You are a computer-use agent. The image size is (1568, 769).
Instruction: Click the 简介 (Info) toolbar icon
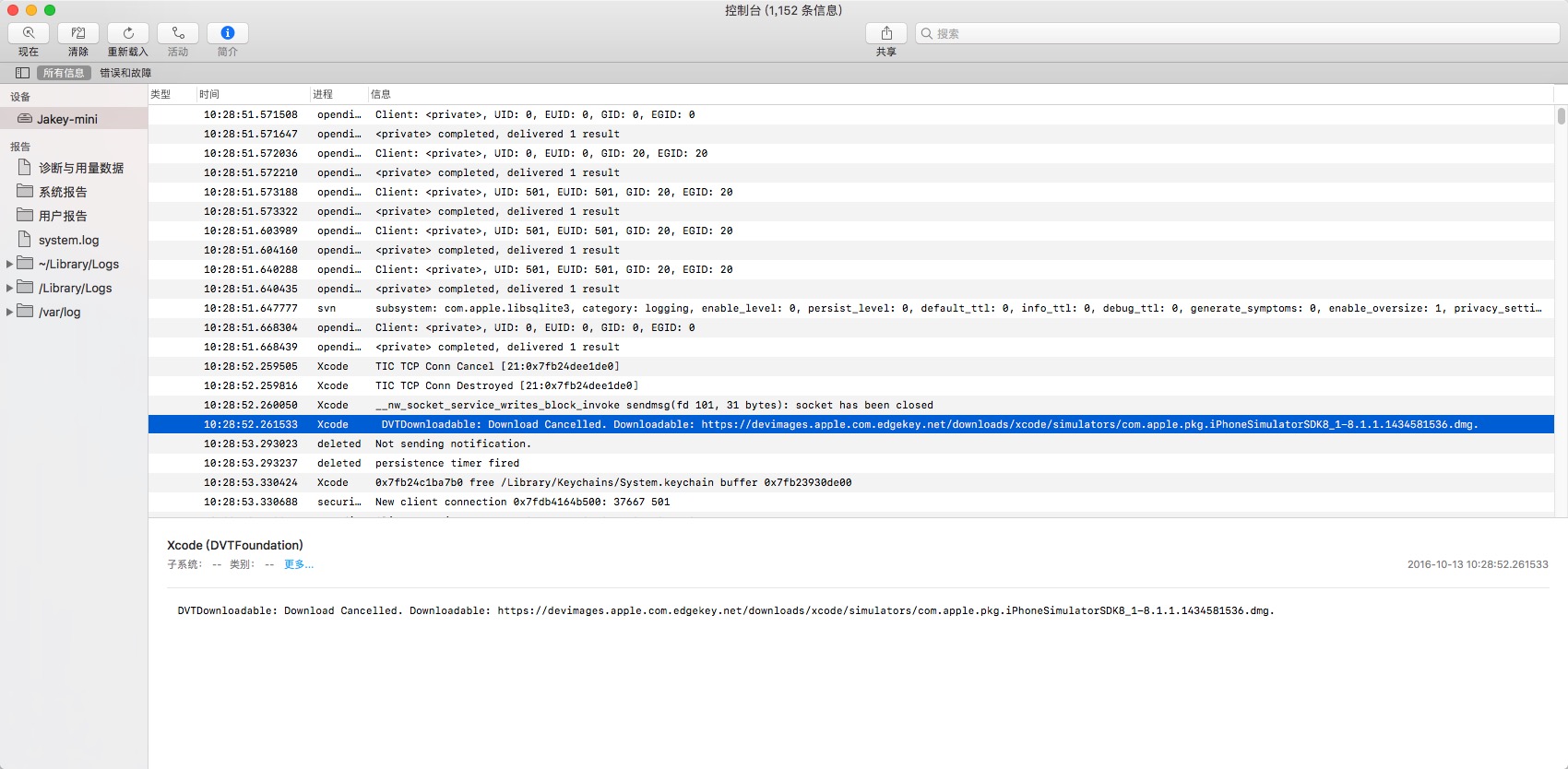(x=228, y=33)
